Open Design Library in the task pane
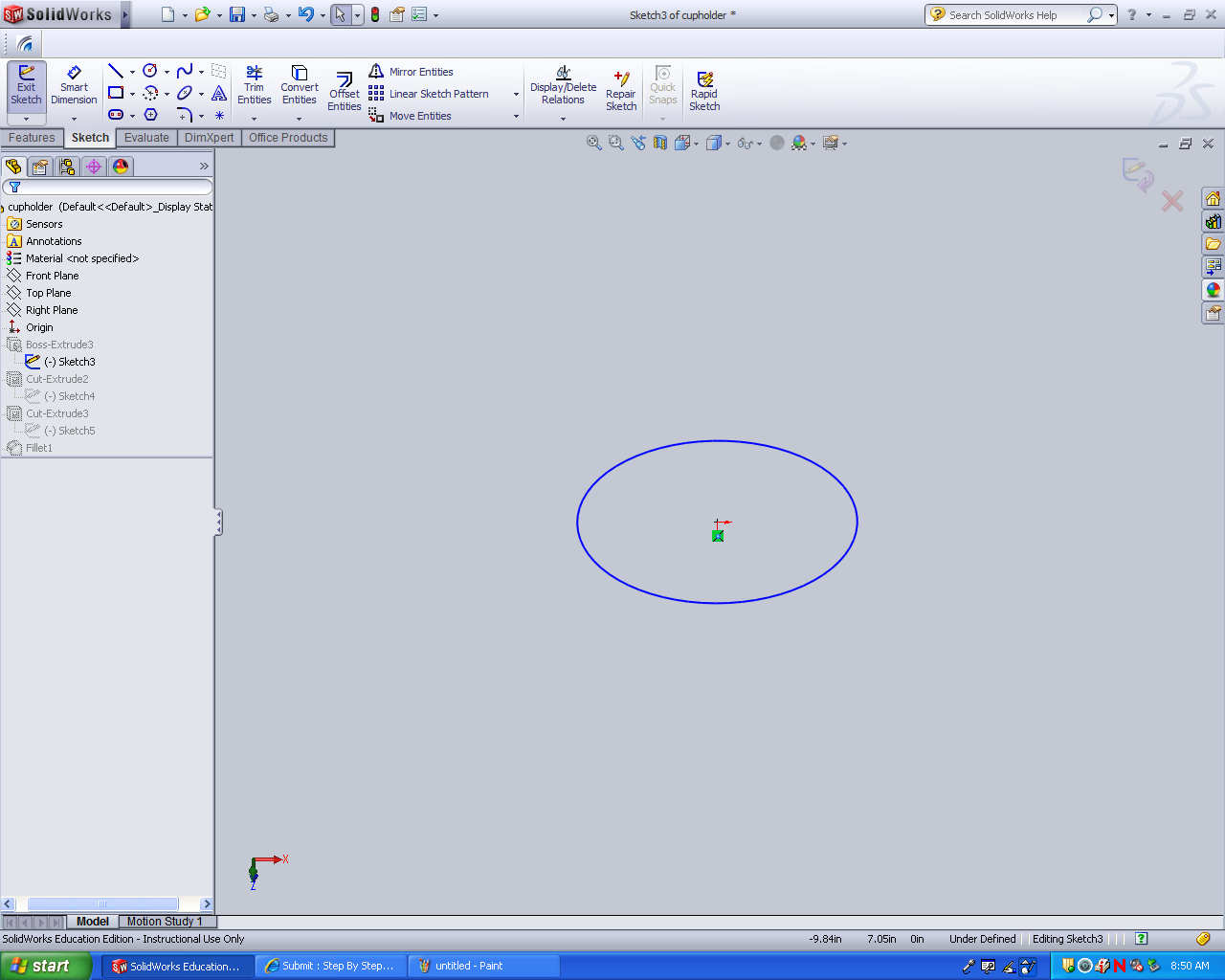1225x980 pixels. [1214, 221]
